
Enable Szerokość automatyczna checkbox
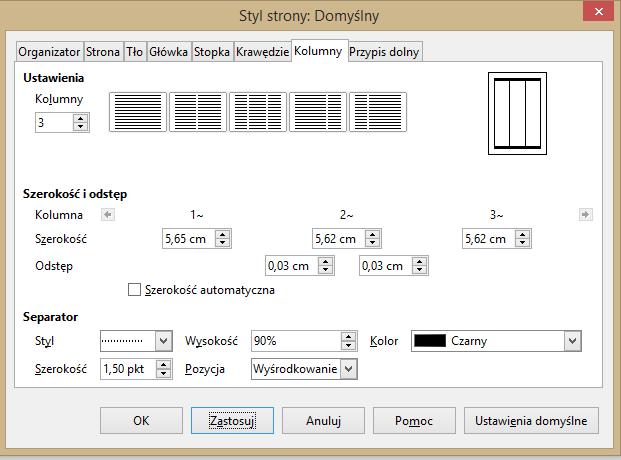tap(134, 290)
